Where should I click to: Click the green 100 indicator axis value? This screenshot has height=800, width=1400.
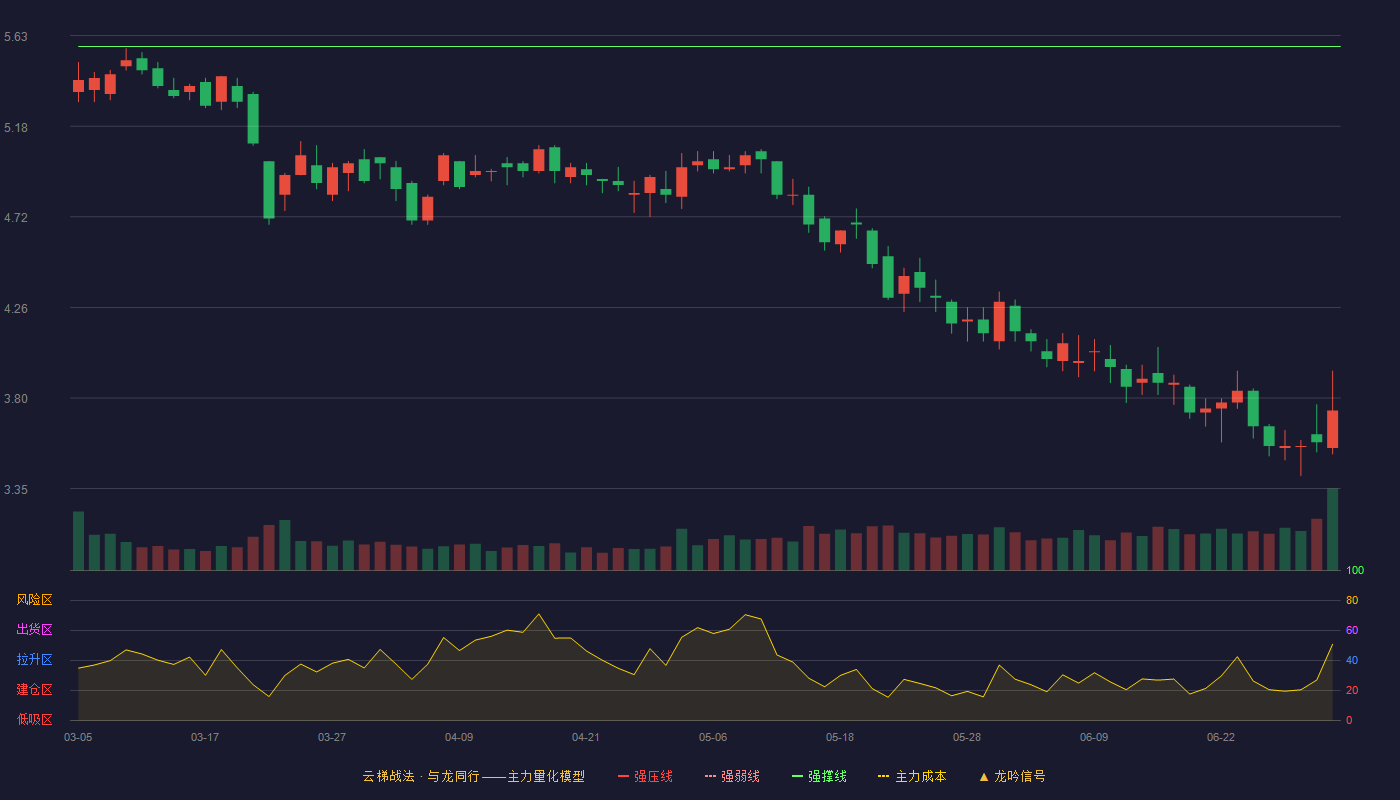pos(1355,571)
